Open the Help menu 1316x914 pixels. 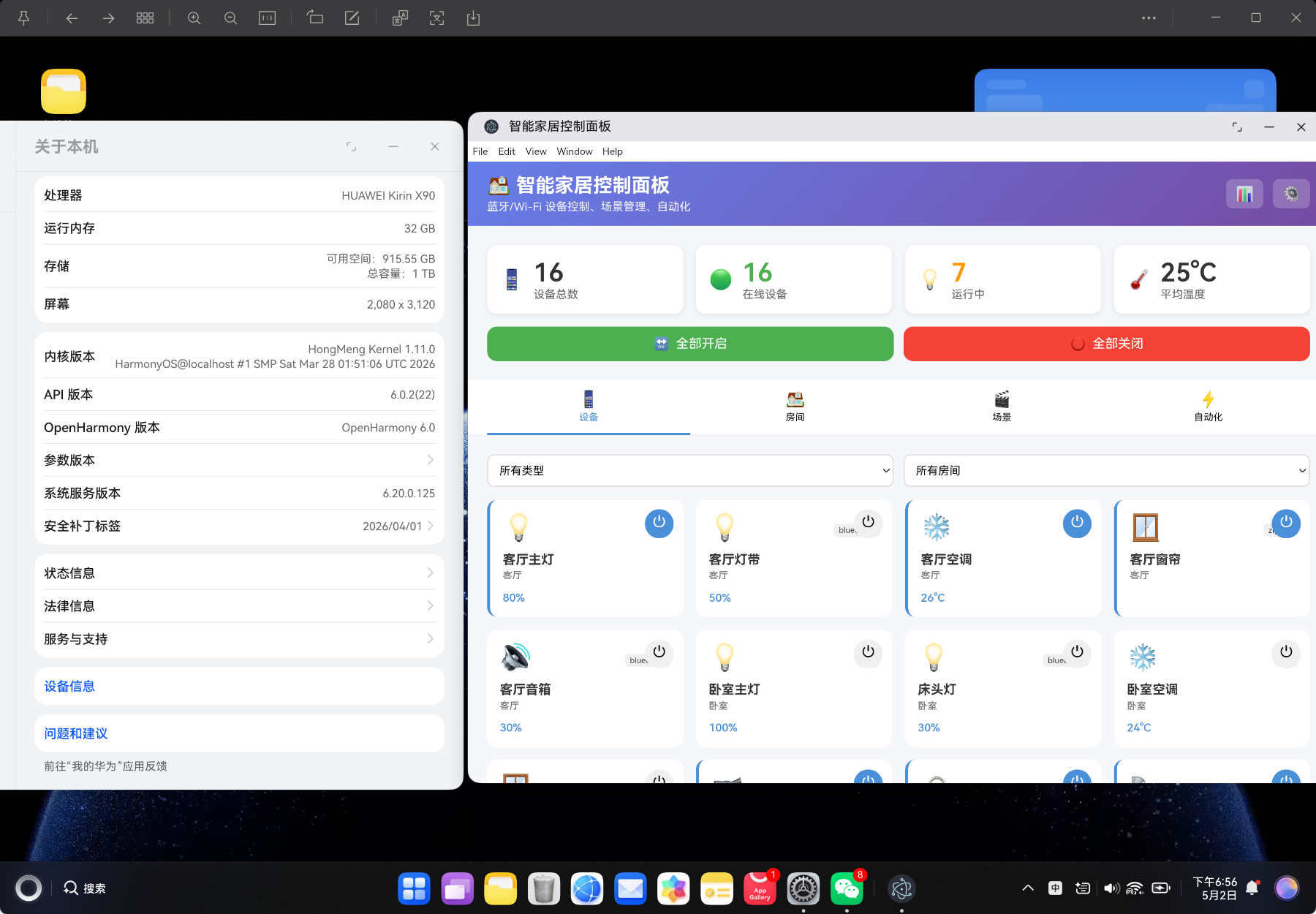pos(613,151)
